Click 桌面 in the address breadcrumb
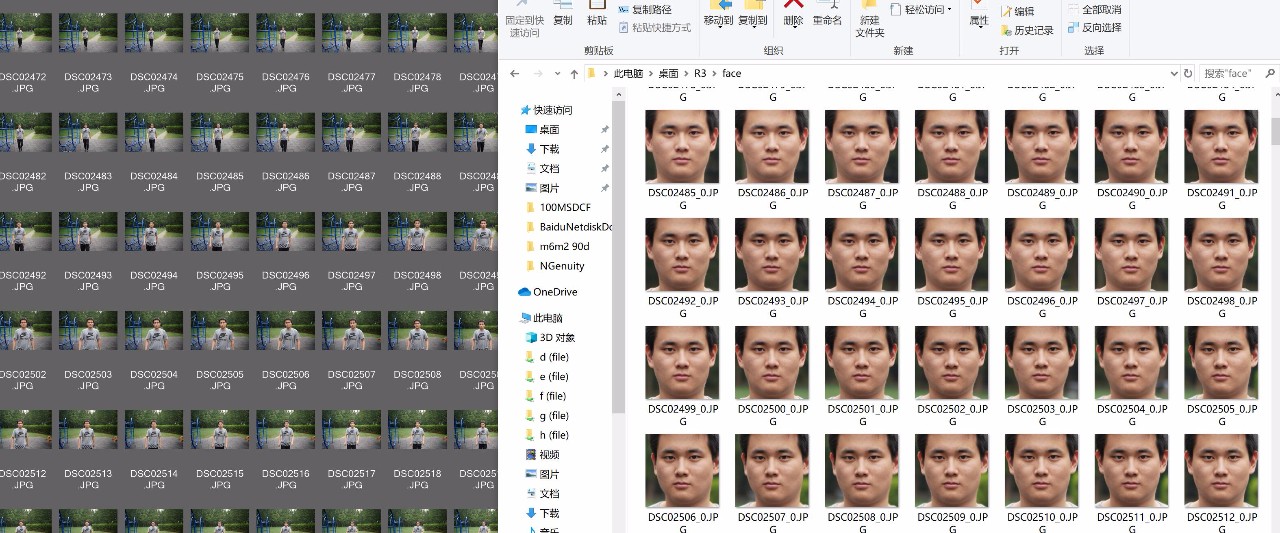1280x533 pixels. tap(668, 74)
